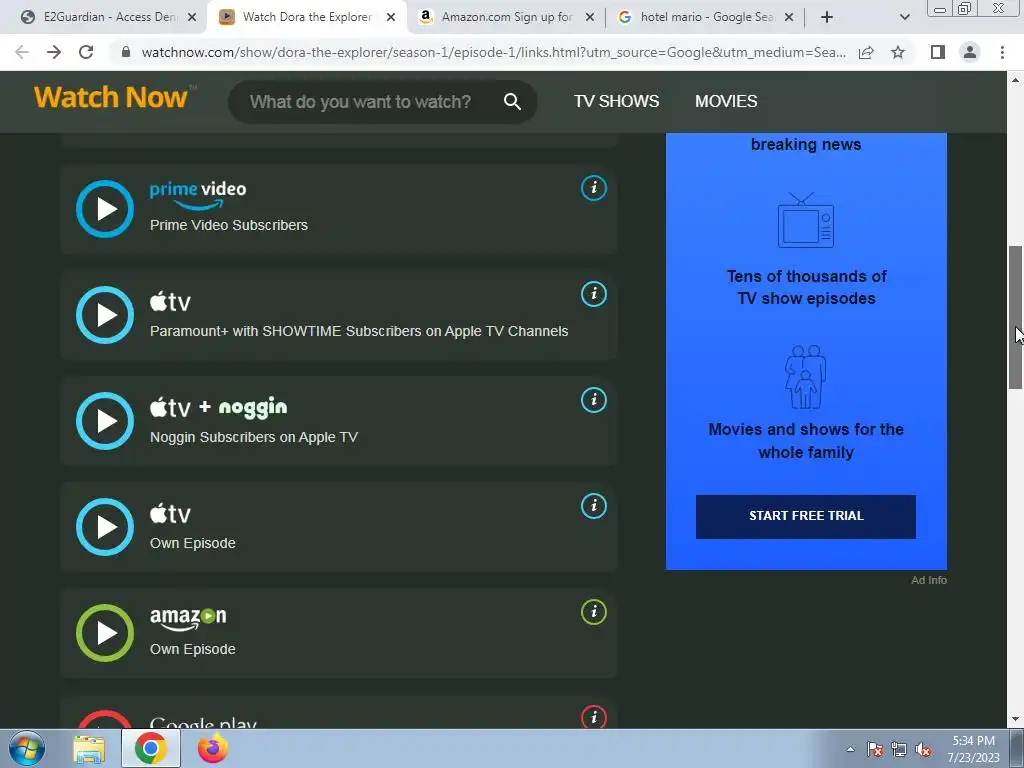Go forward in browser history
This screenshot has height=768, width=1024.
(x=54, y=52)
